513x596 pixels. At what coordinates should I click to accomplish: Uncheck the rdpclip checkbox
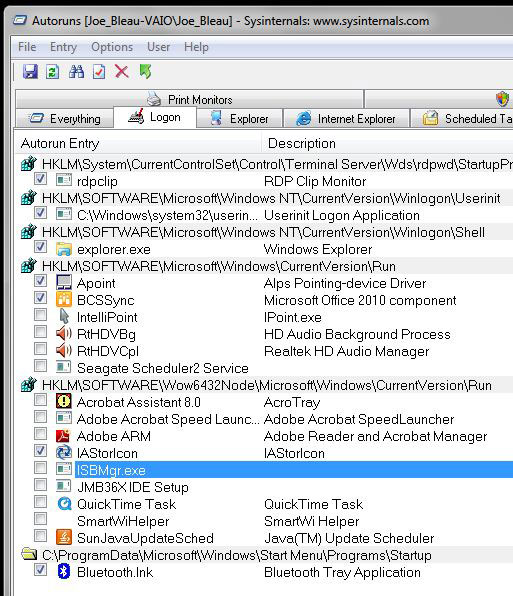coord(40,179)
